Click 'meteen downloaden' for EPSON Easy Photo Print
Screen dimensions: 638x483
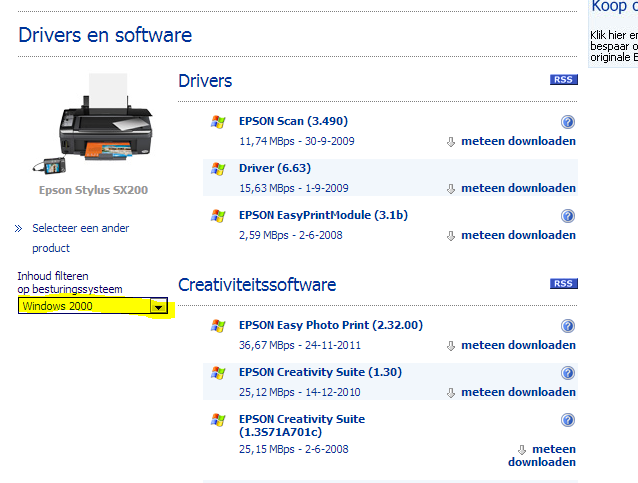pyautogui.click(x=518, y=345)
